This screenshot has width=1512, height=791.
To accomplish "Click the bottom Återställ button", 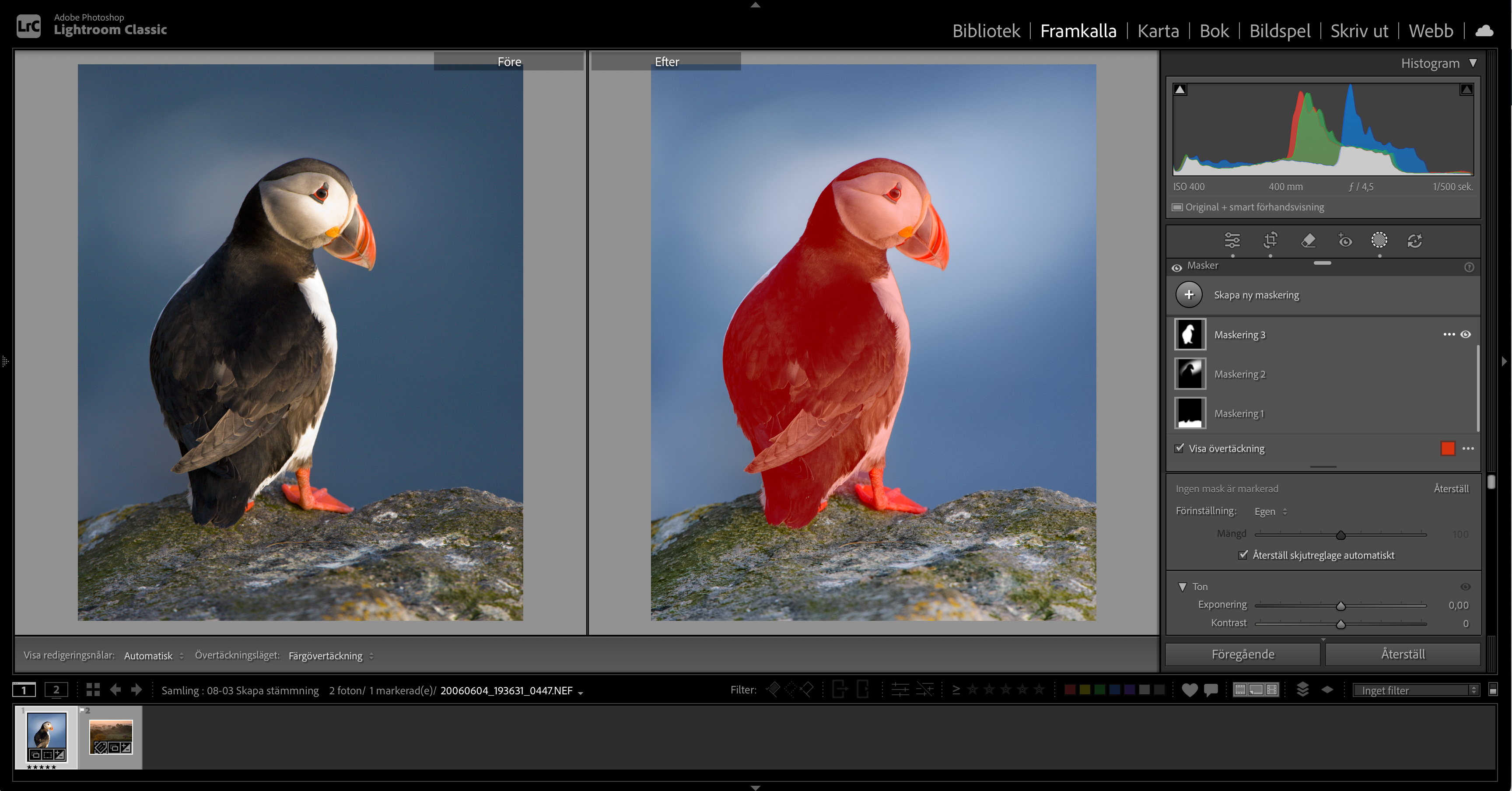I will [x=1402, y=654].
